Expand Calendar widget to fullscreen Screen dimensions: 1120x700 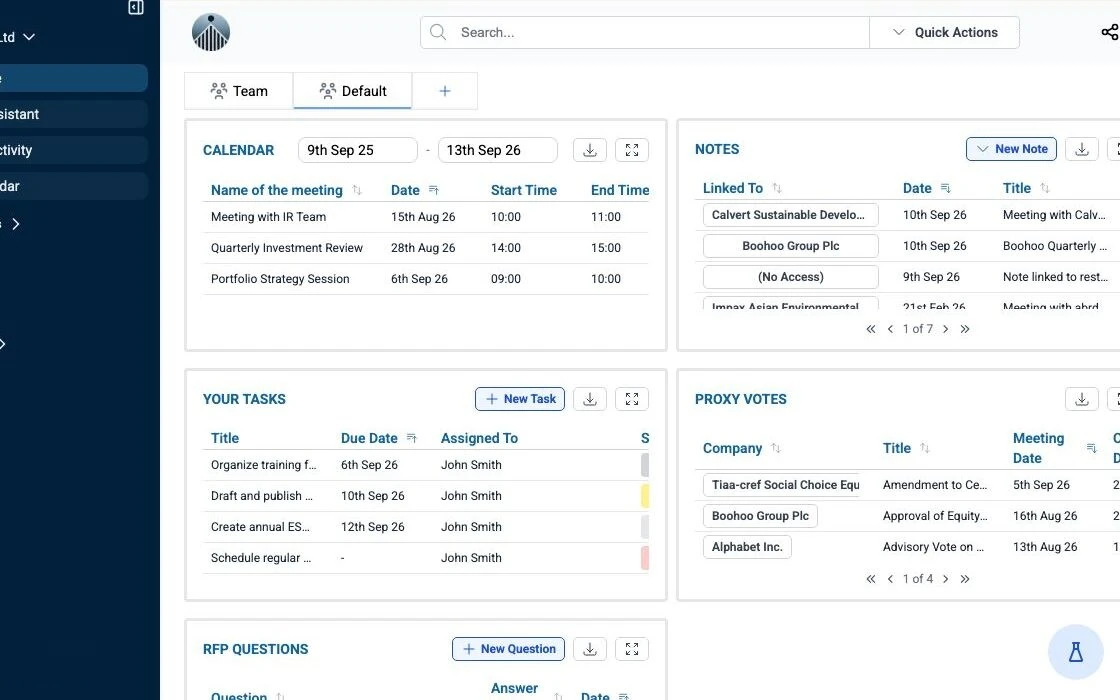click(632, 150)
